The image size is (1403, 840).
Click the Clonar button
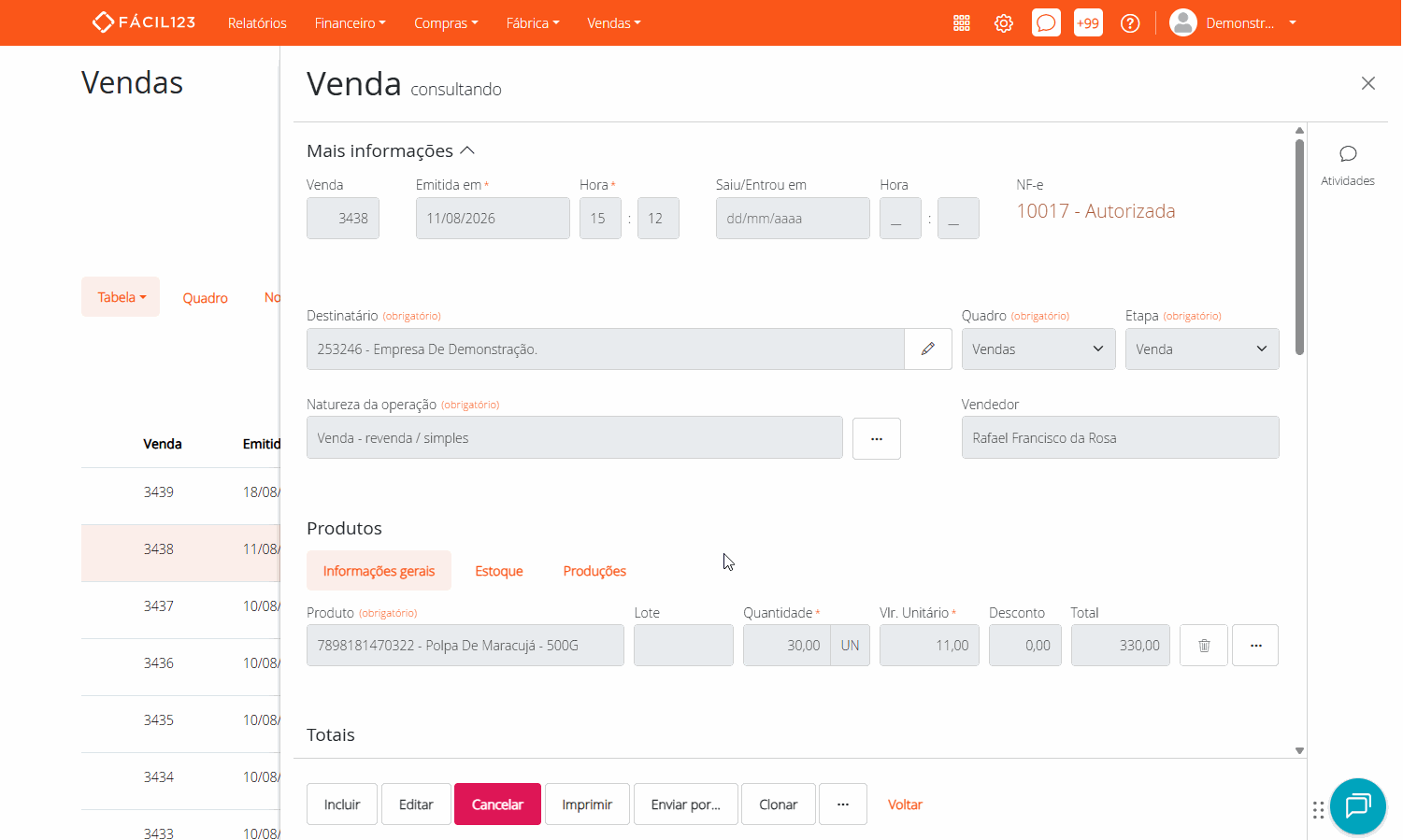pos(778,804)
